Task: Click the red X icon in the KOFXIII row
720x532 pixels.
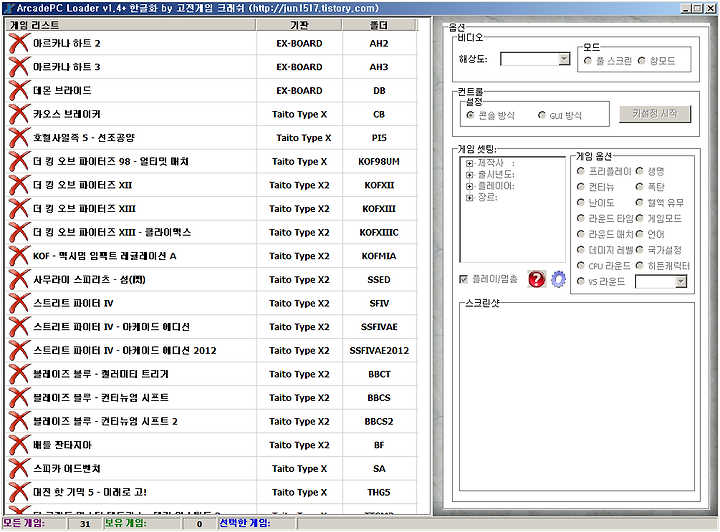Action: click(x=19, y=209)
